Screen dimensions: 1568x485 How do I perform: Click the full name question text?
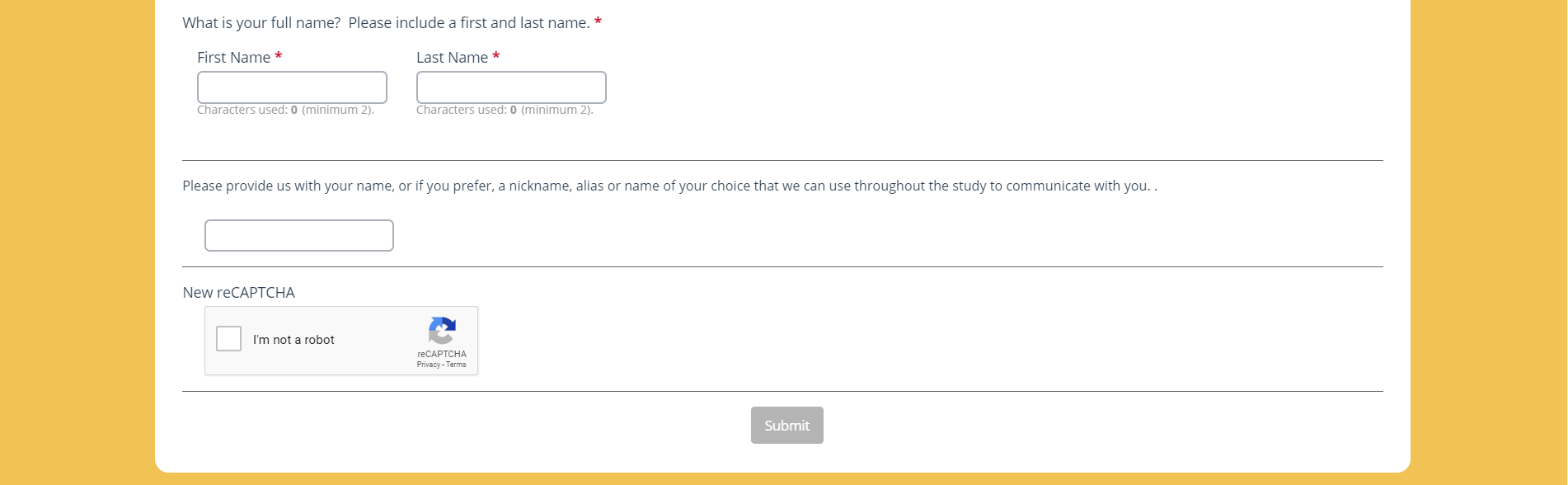tap(386, 23)
